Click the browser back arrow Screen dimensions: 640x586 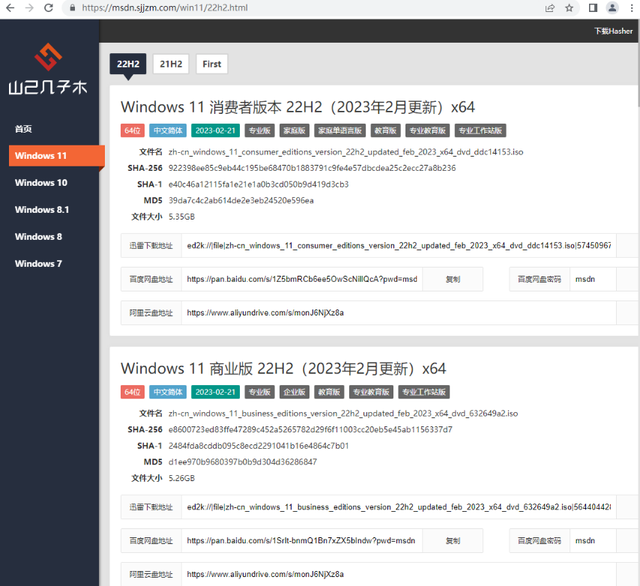coord(10,8)
